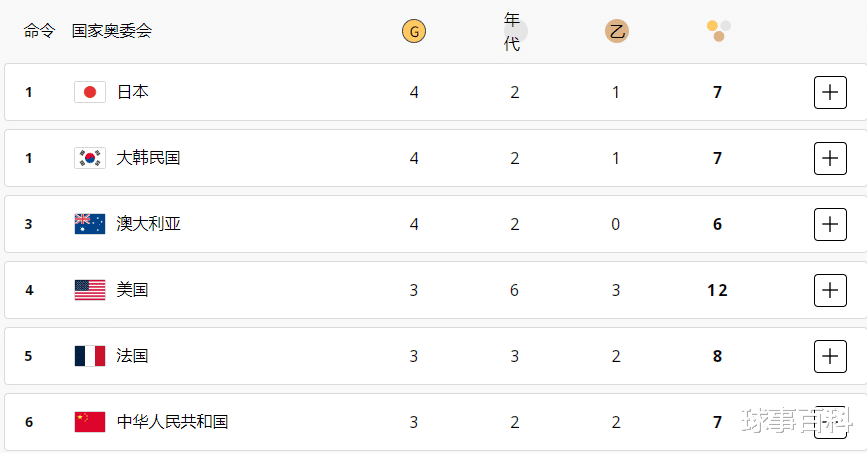Click the silver medal column header icon
Image resolution: width=867 pixels, height=453 pixels.
pyautogui.click(x=515, y=31)
